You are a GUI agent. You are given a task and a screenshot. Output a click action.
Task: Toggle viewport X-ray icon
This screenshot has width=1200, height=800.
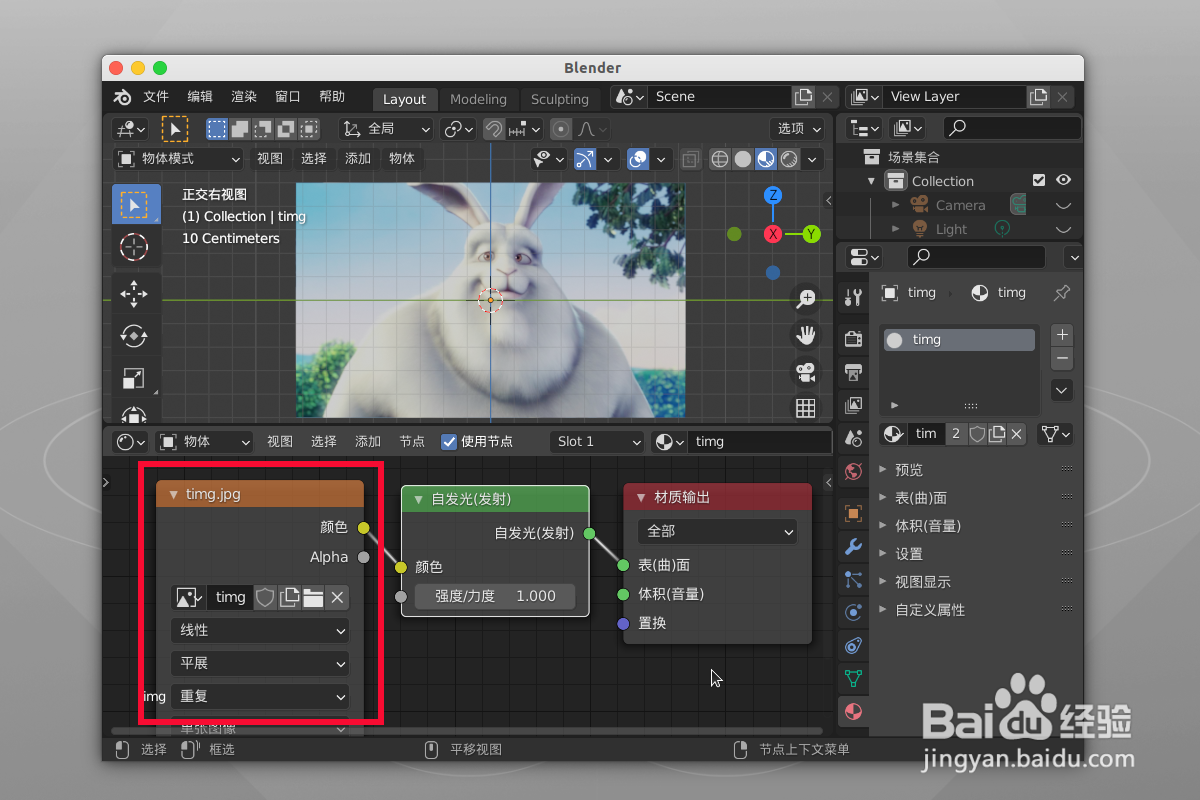coord(690,159)
